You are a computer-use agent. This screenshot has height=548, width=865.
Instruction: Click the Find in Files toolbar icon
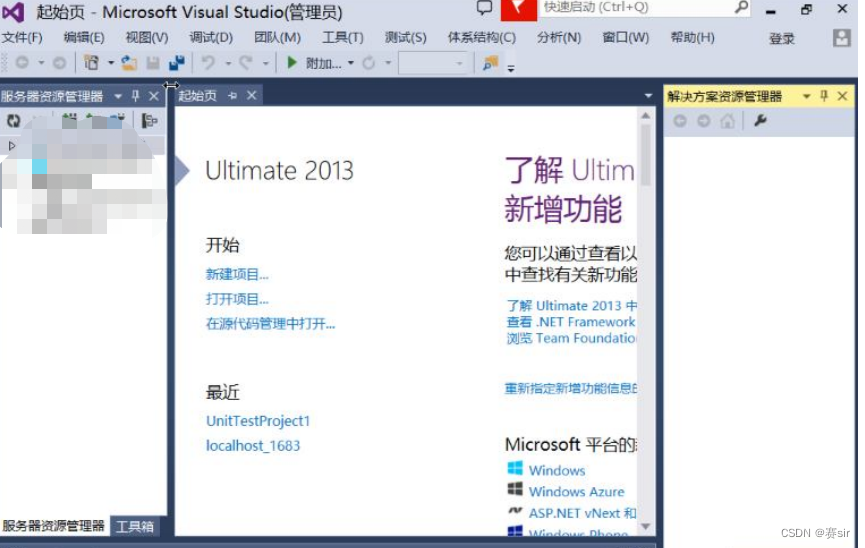point(490,63)
